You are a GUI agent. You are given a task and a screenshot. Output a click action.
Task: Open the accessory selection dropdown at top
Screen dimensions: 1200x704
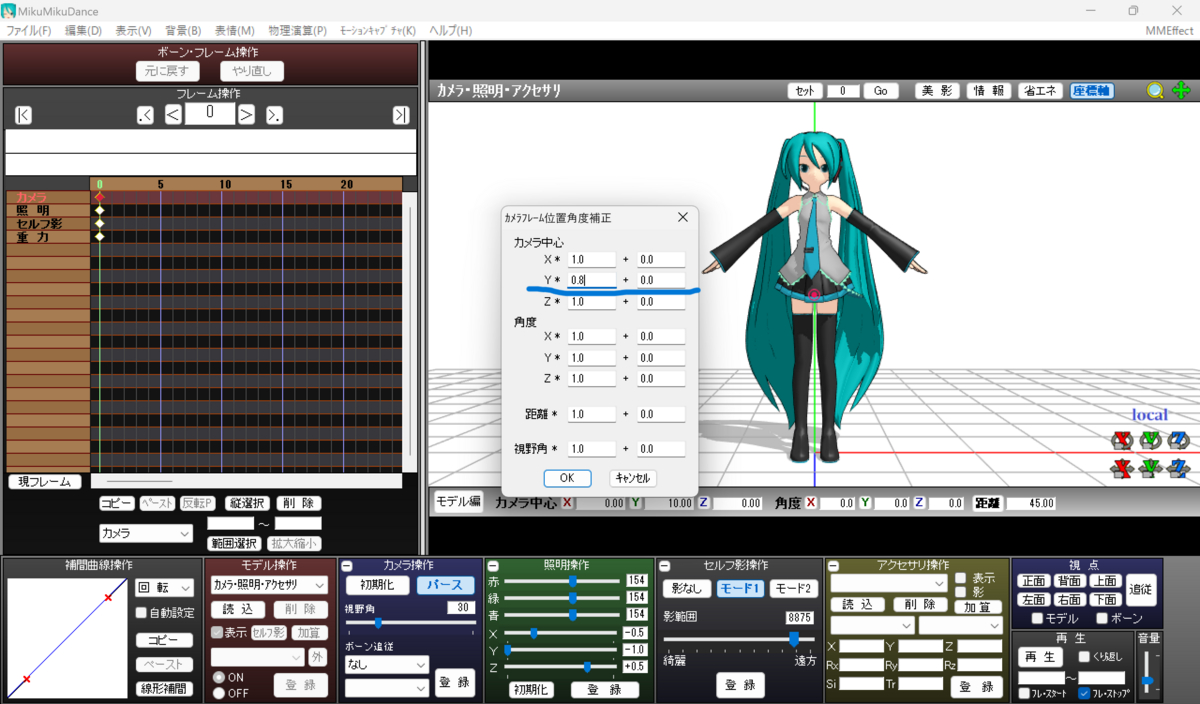889,583
